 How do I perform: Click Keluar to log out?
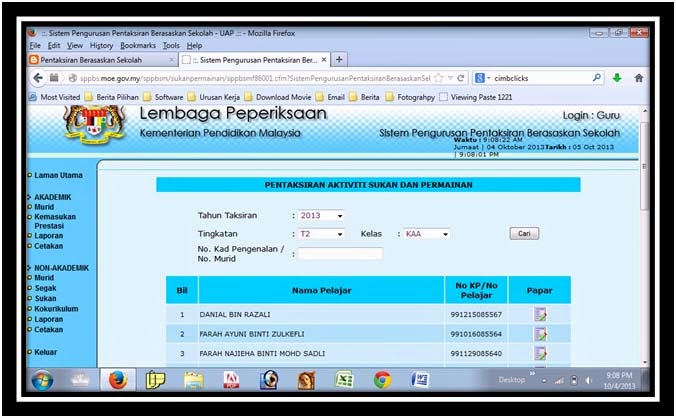(45, 352)
